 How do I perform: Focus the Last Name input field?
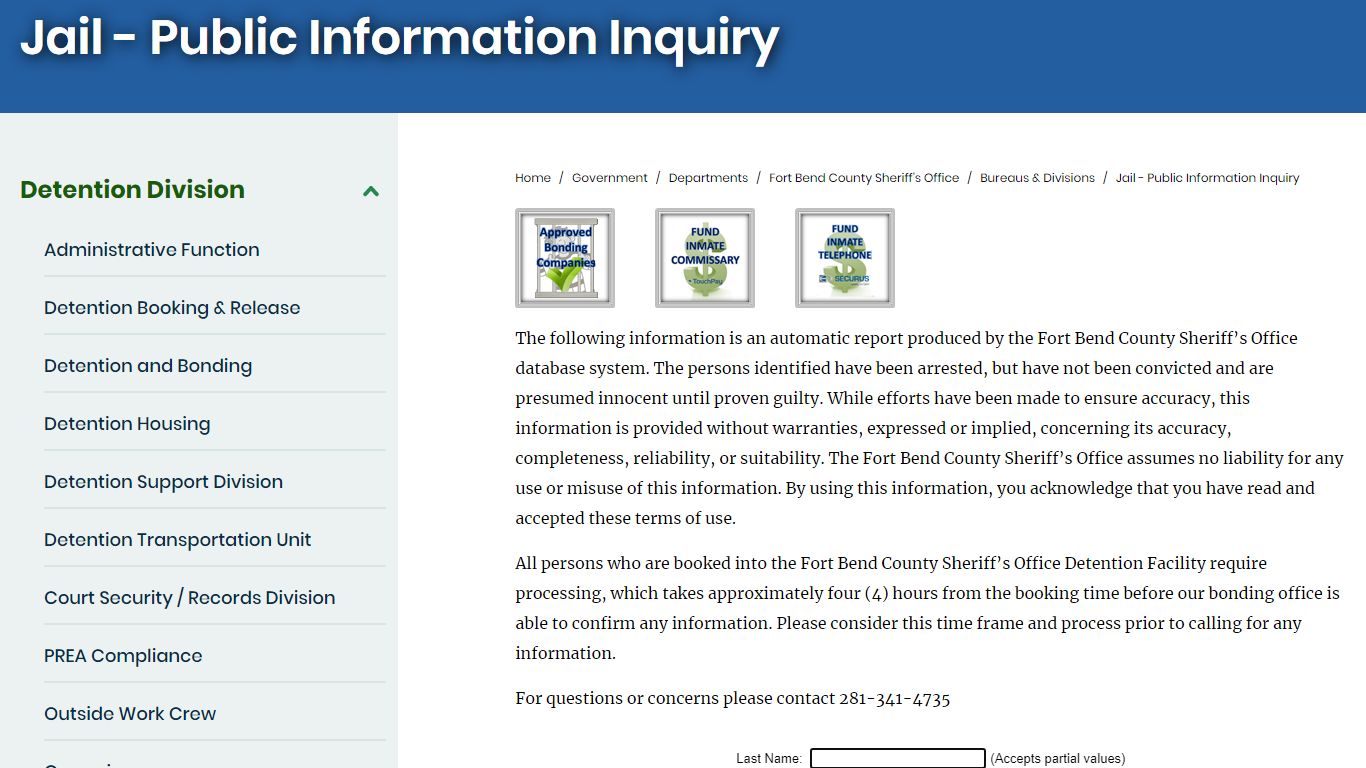pyautogui.click(x=898, y=759)
